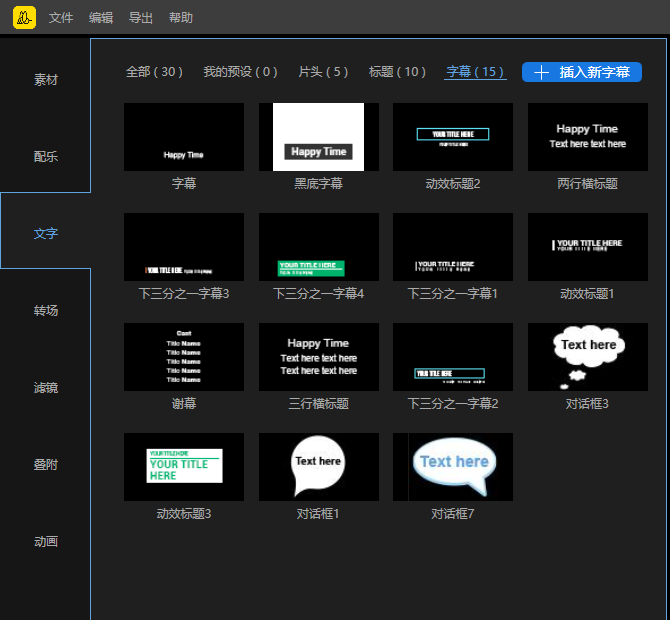Show 全部 (30) text templates

pyautogui.click(x=154, y=72)
